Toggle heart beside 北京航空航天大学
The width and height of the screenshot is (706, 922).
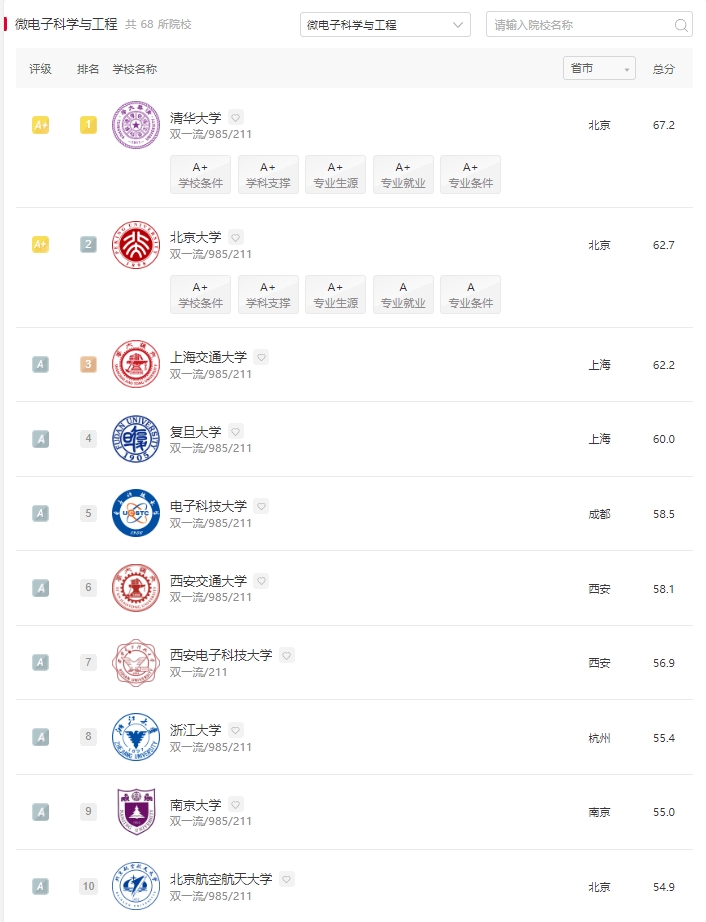coord(286,879)
